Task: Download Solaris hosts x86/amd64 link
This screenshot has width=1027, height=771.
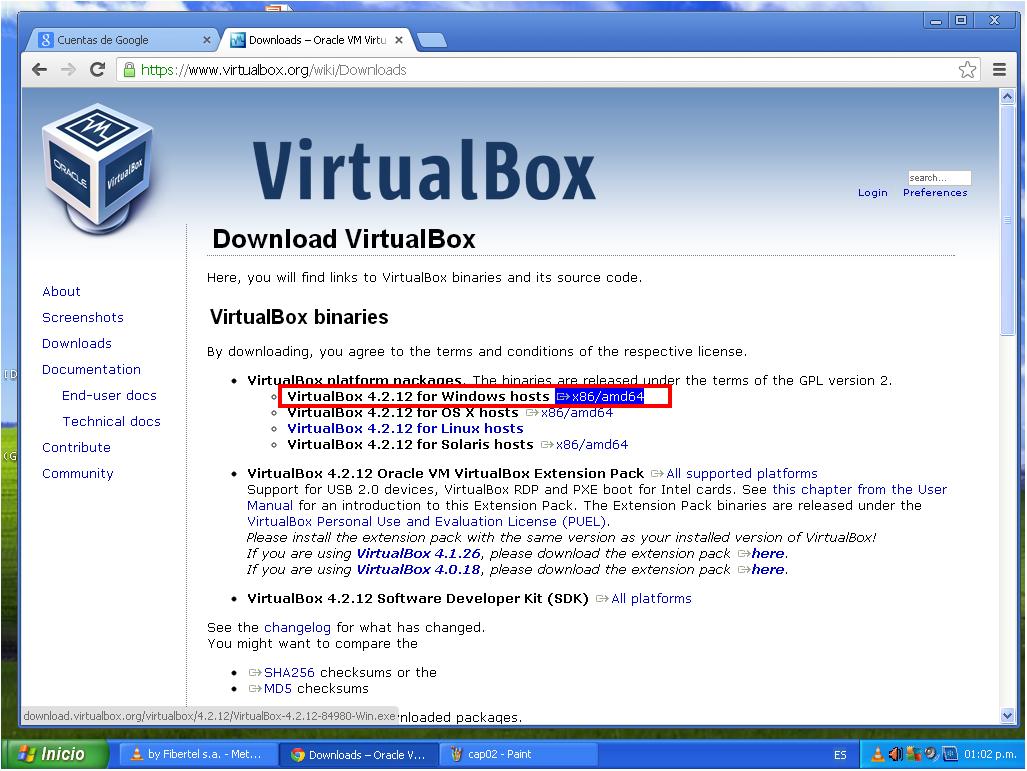Action: coord(584,445)
